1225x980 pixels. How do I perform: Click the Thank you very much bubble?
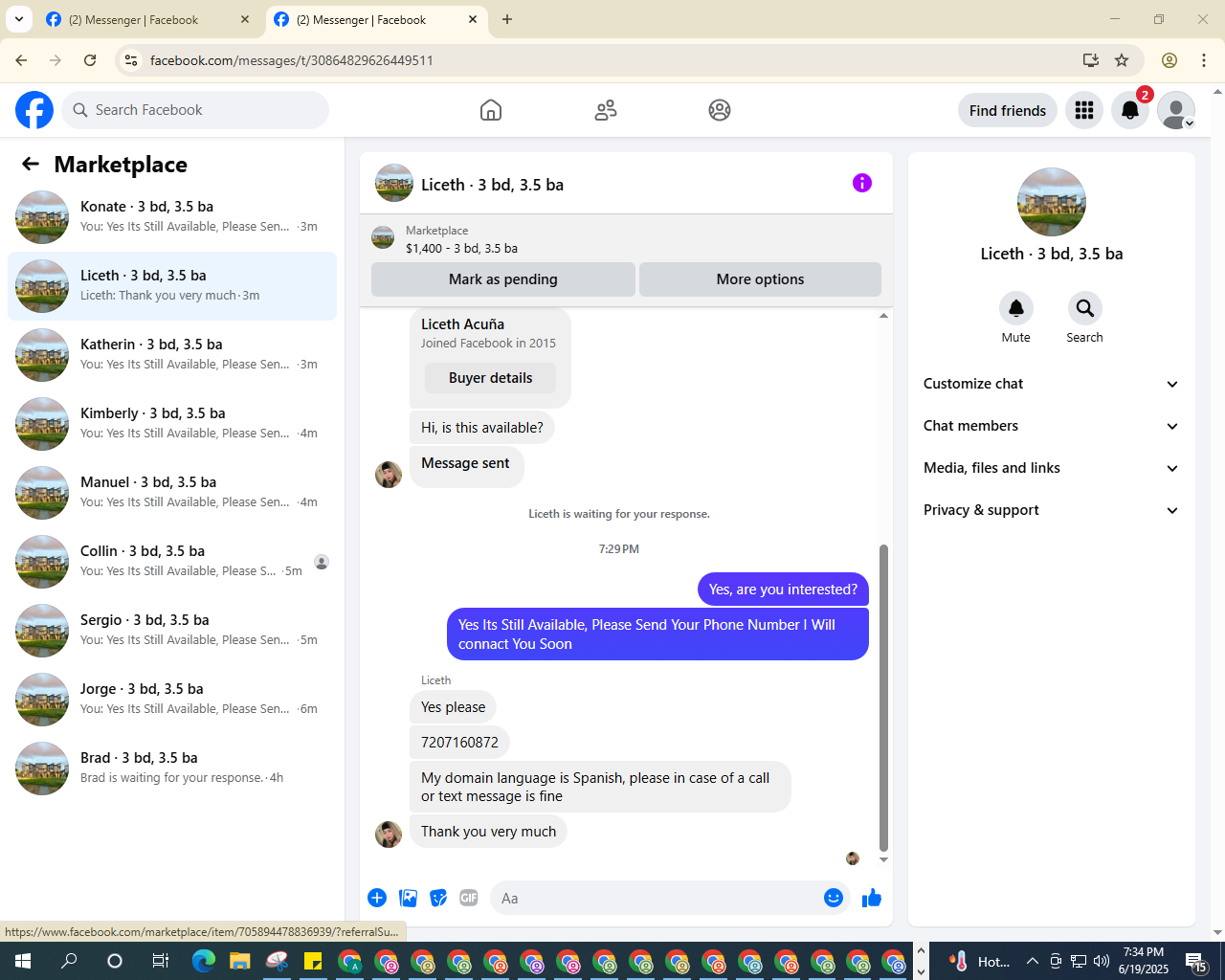click(488, 832)
